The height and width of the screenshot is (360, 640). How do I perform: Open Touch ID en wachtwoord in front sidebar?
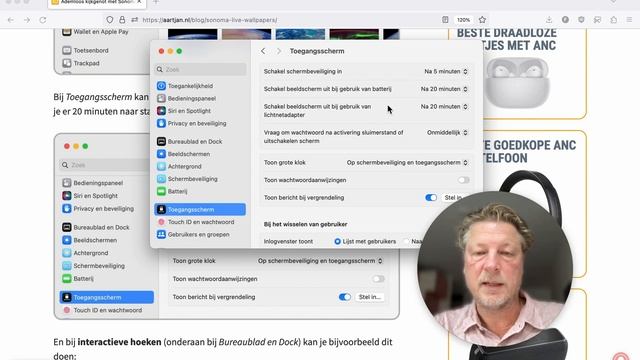pyautogui.click(x=200, y=222)
